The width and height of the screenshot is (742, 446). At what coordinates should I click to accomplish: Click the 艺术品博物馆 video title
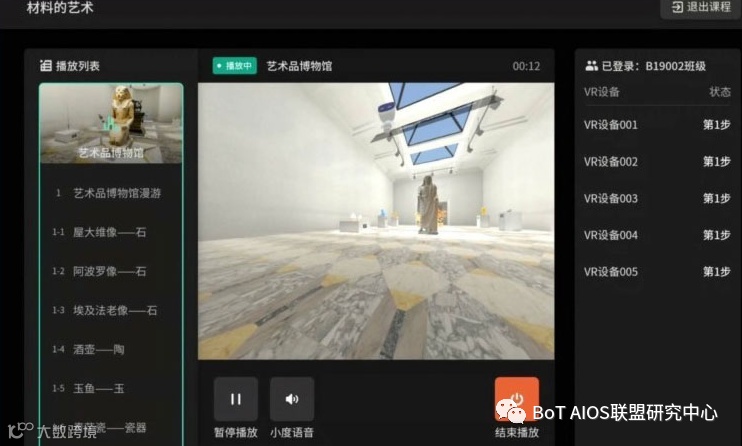[300, 66]
